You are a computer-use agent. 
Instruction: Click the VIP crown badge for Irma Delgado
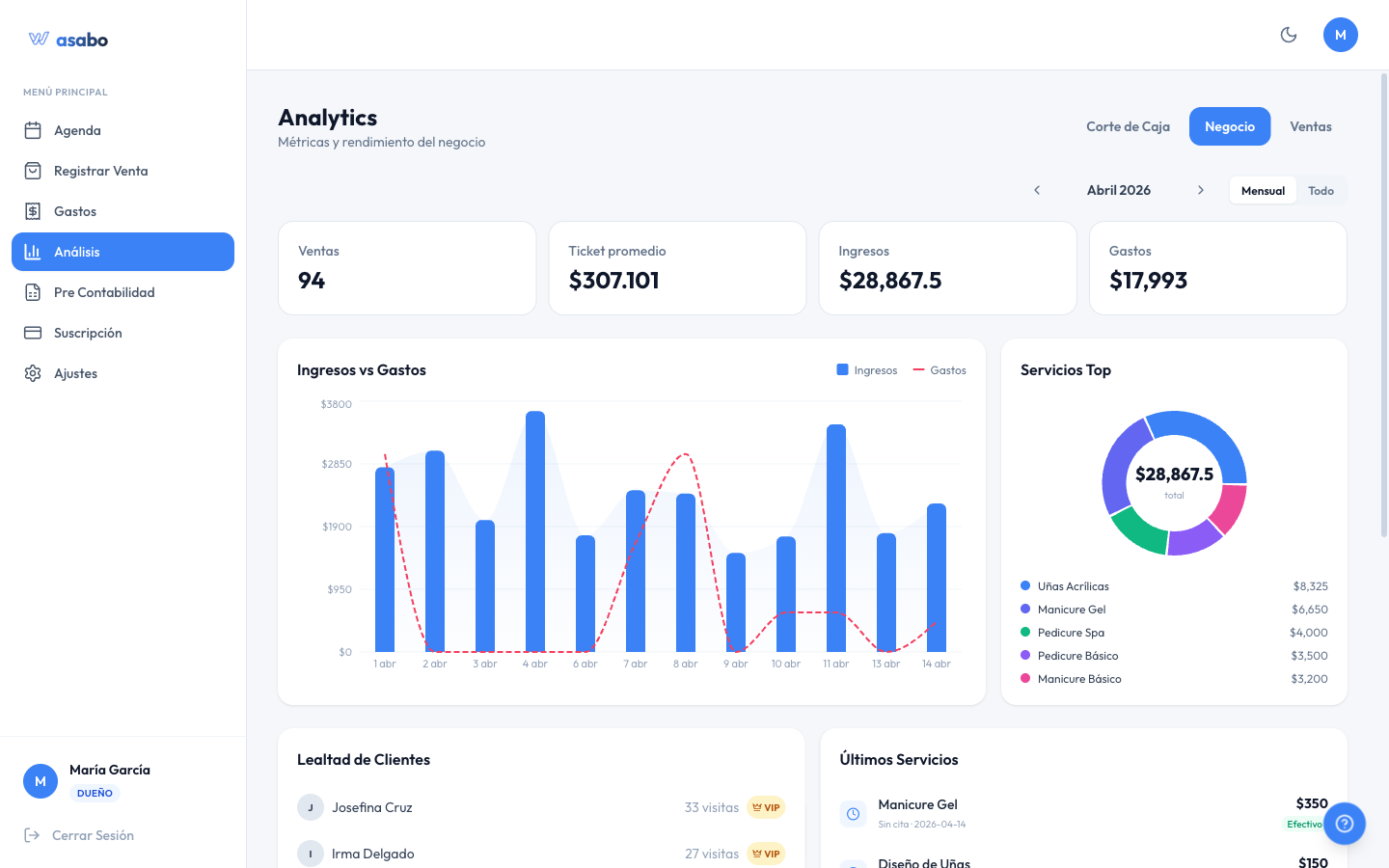pos(766,854)
